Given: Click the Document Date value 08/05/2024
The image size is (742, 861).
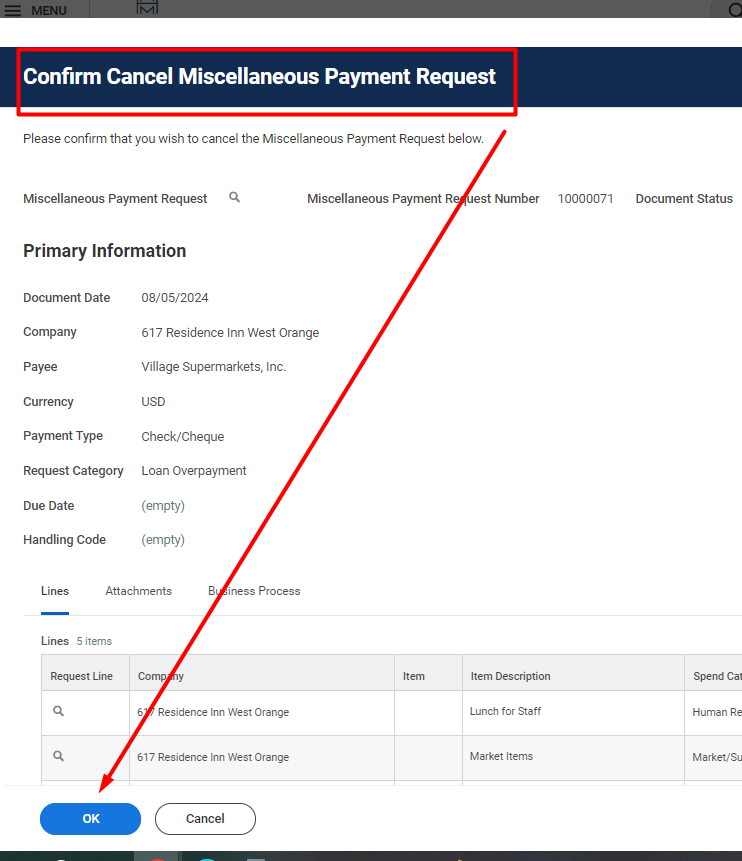Looking at the screenshot, I should click(x=175, y=298).
